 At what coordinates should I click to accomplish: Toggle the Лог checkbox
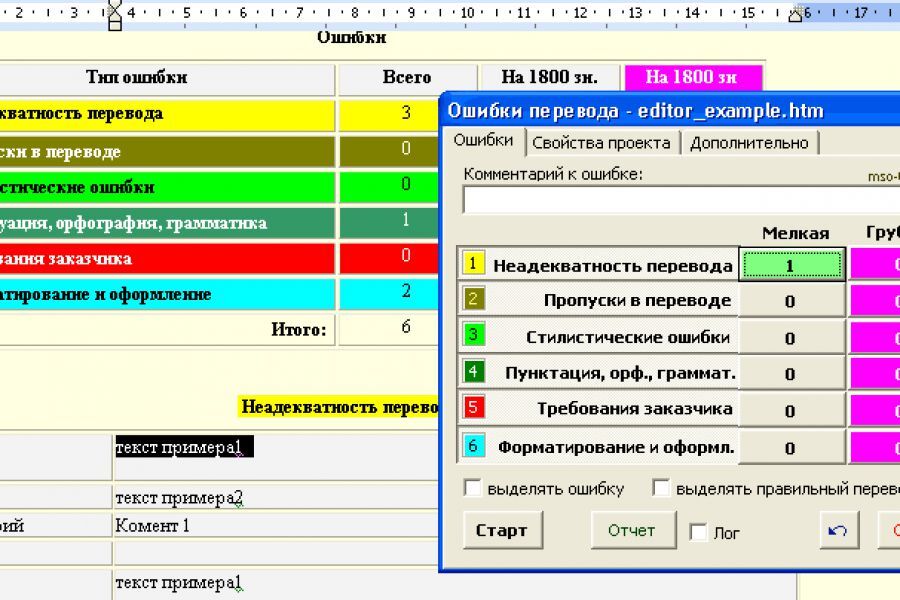coord(699,532)
